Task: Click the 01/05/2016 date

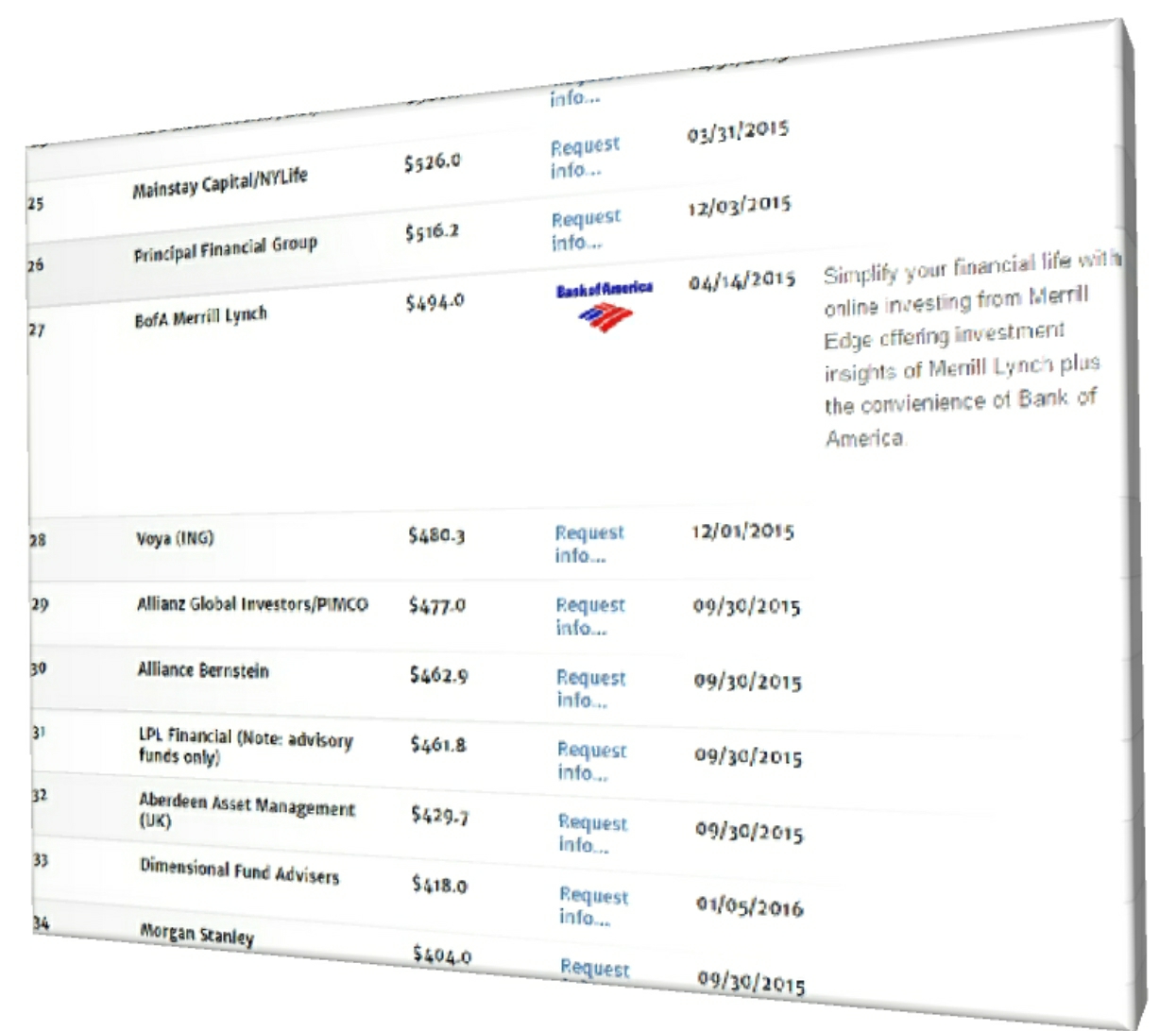Action: click(750, 907)
